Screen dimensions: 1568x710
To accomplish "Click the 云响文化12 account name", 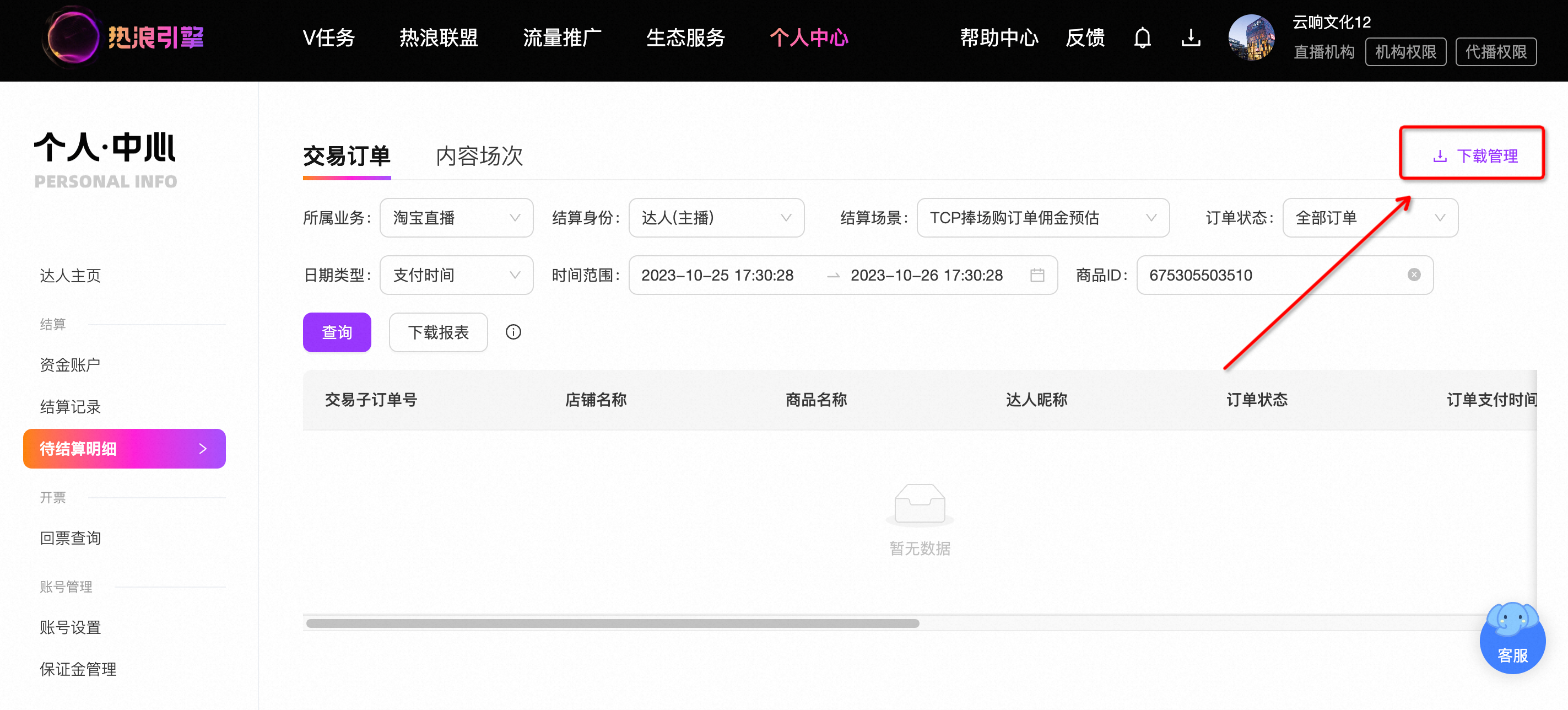I will tap(1331, 22).
